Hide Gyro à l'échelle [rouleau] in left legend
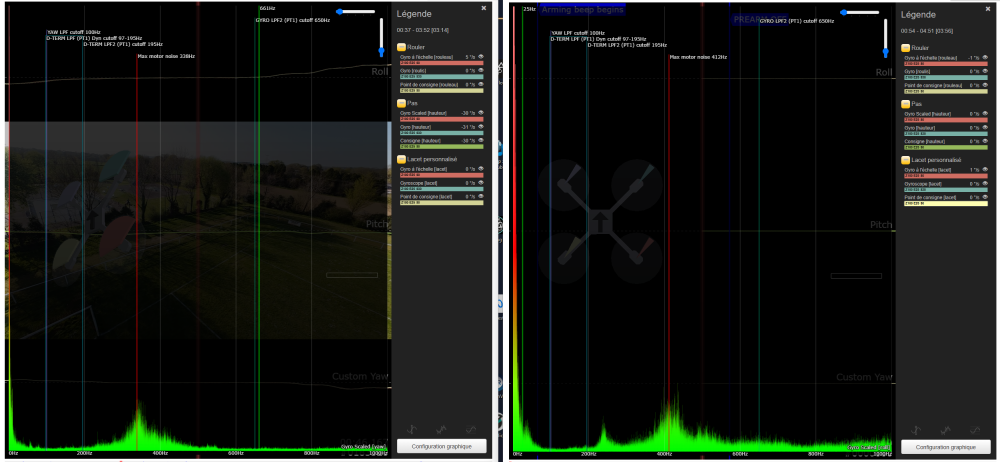The image size is (1000, 462). point(481,57)
